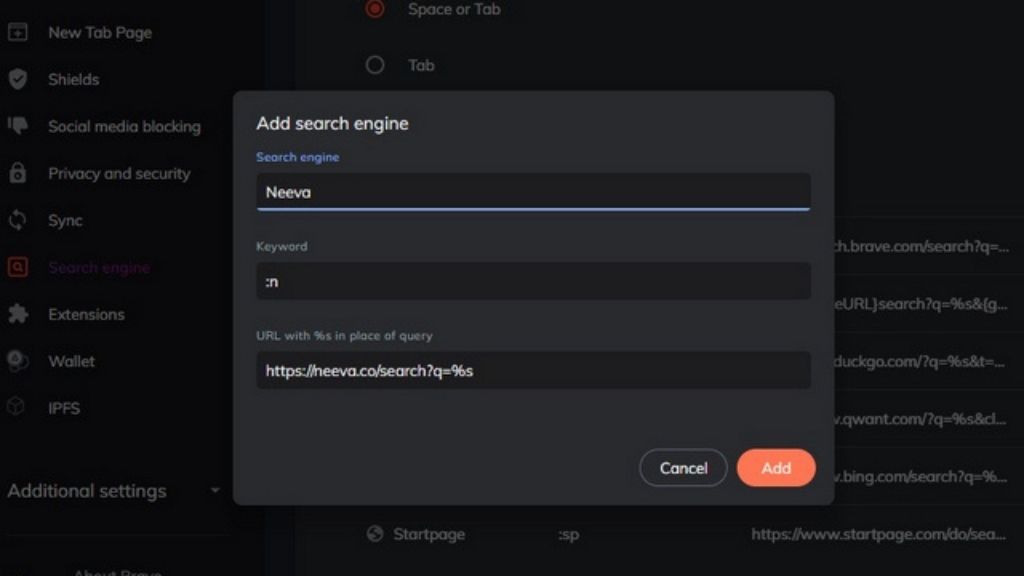The height and width of the screenshot is (576, 1024).
Task: Click the URL field with neeva.co address
Action: (534, 370)
